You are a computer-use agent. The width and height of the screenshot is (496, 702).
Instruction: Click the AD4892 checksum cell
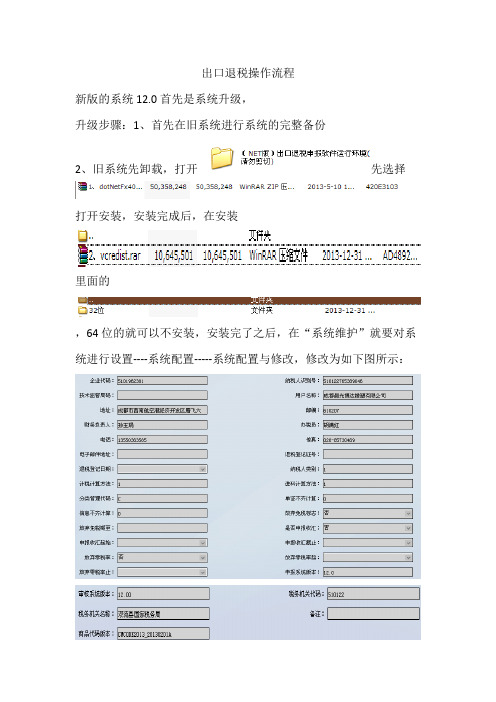tap(400, 256)
